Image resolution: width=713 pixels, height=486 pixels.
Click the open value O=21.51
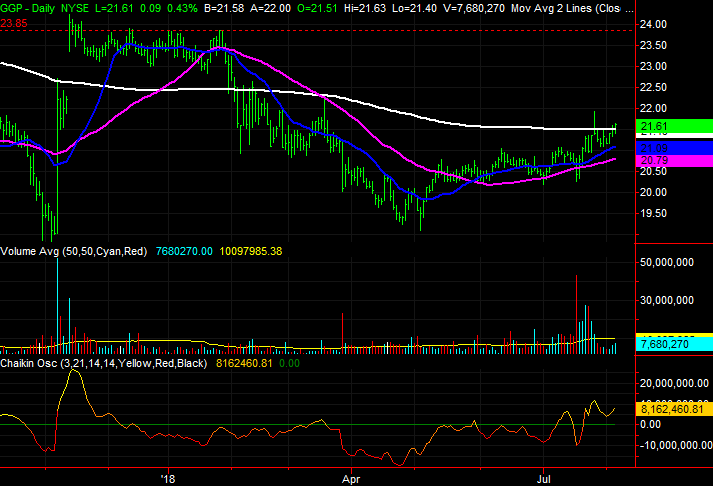(x=317, y=8)
